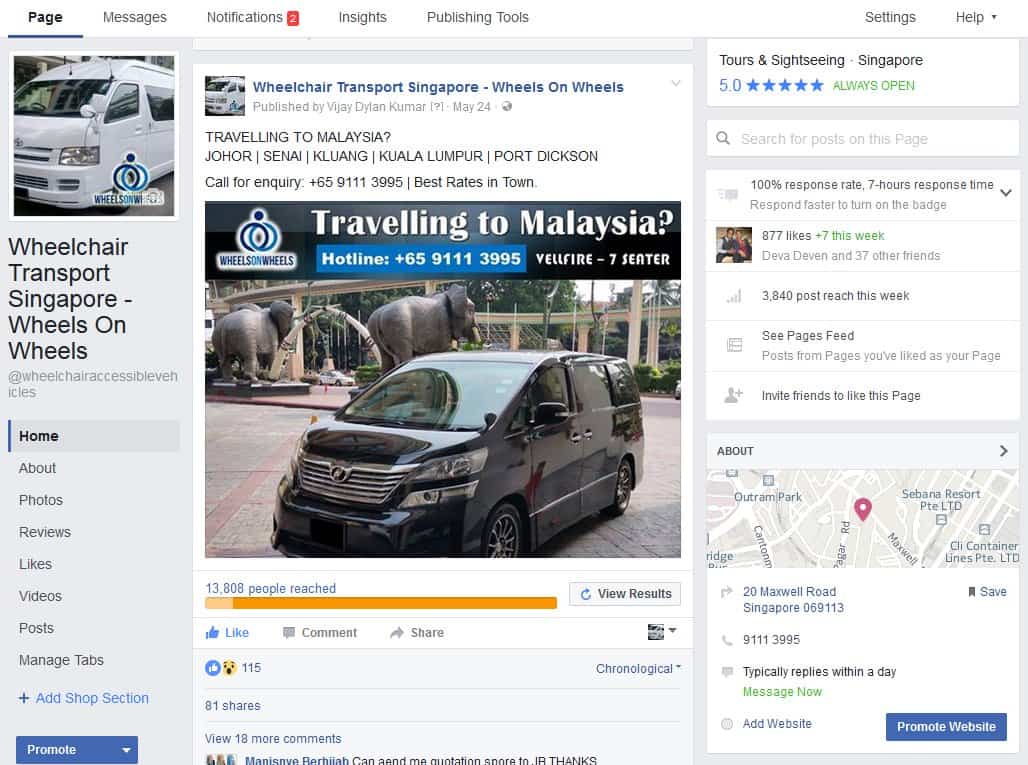Expand the response rate chevron

point(1006,193)
